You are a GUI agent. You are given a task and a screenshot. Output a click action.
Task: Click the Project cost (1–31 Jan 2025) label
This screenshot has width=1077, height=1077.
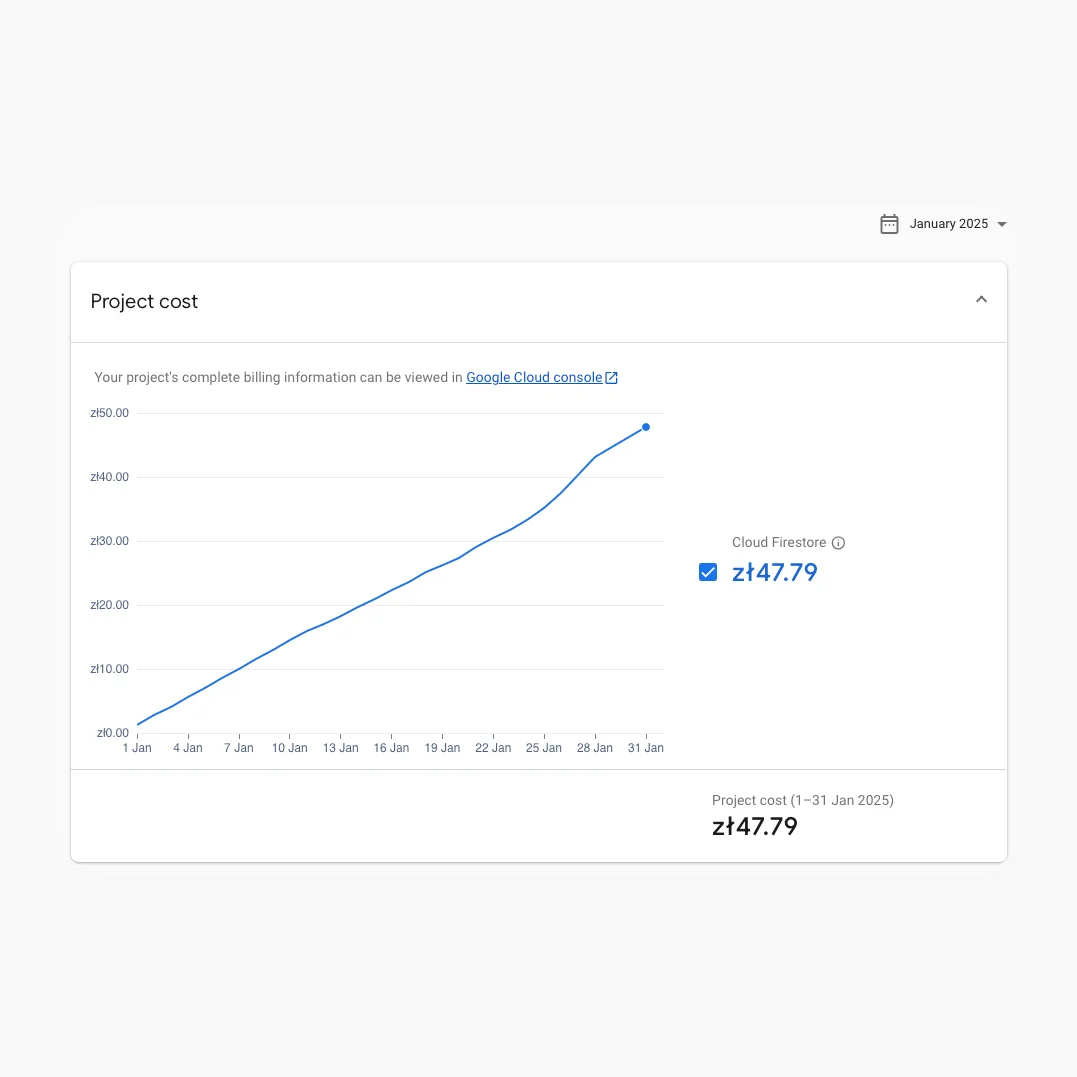[x=803, y=800]
